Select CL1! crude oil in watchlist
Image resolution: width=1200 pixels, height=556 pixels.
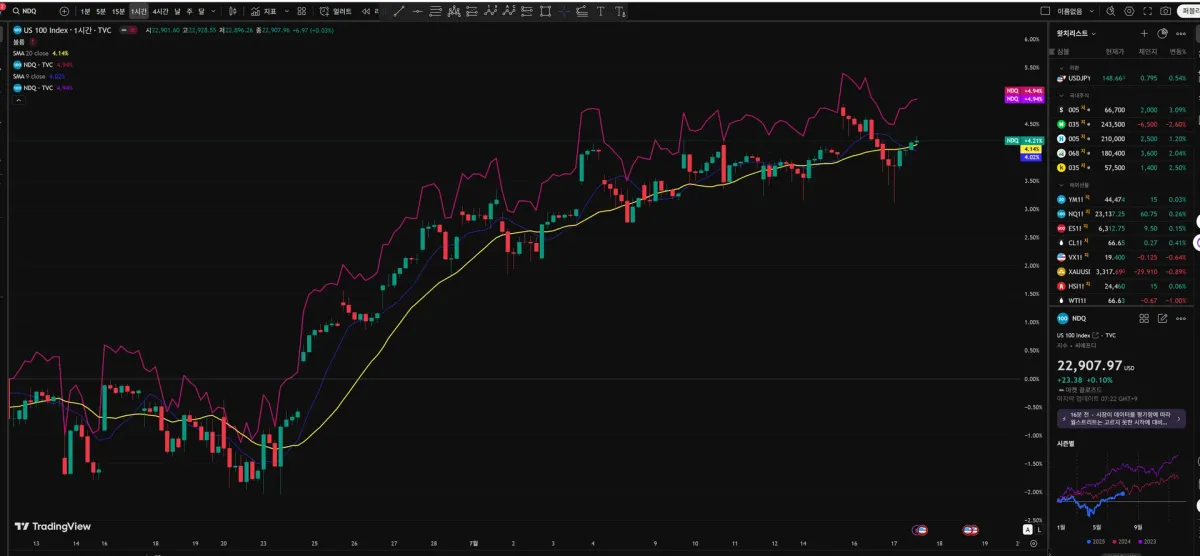1121,243
